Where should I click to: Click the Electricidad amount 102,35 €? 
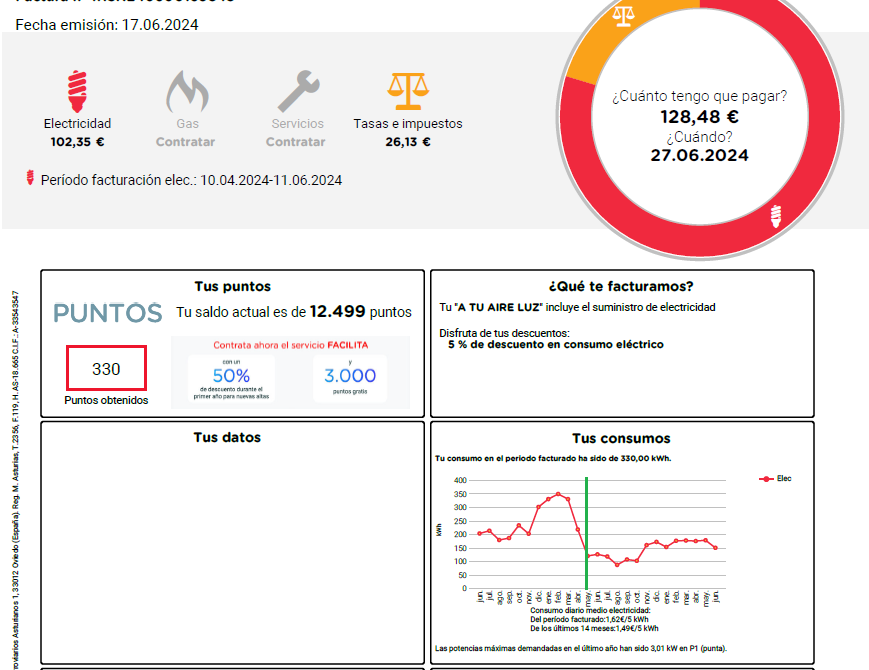click(77, 142)
